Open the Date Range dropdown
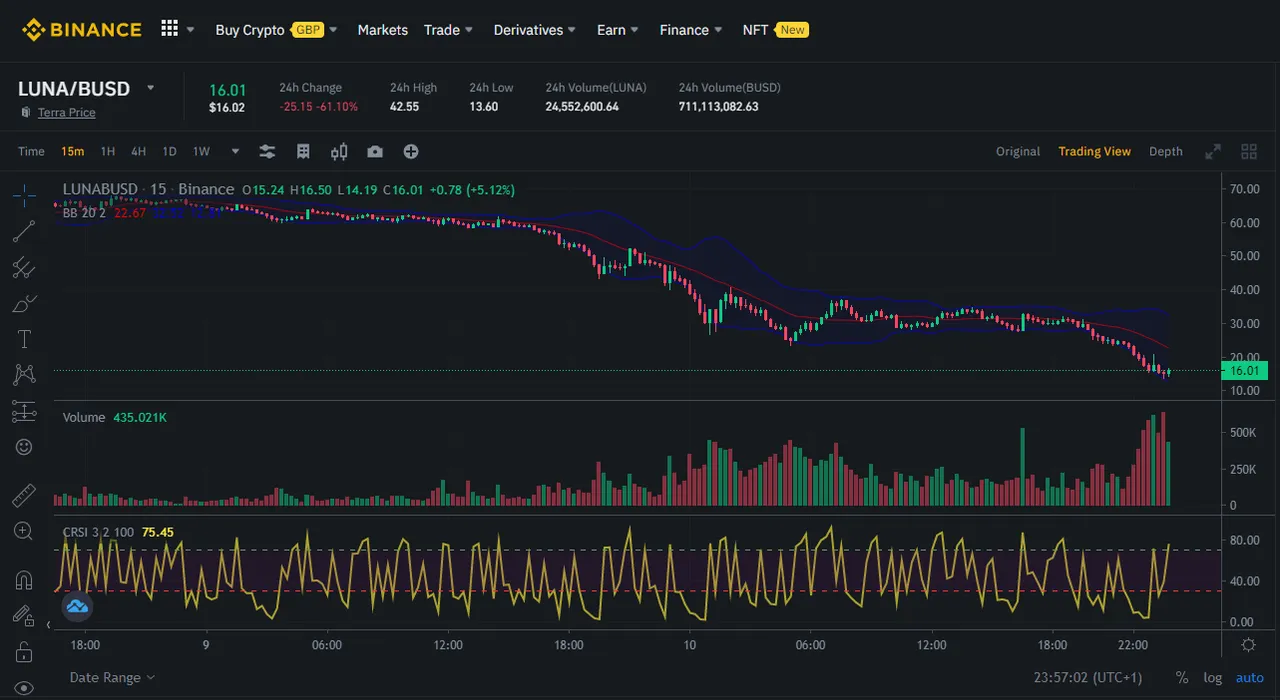 112,677
